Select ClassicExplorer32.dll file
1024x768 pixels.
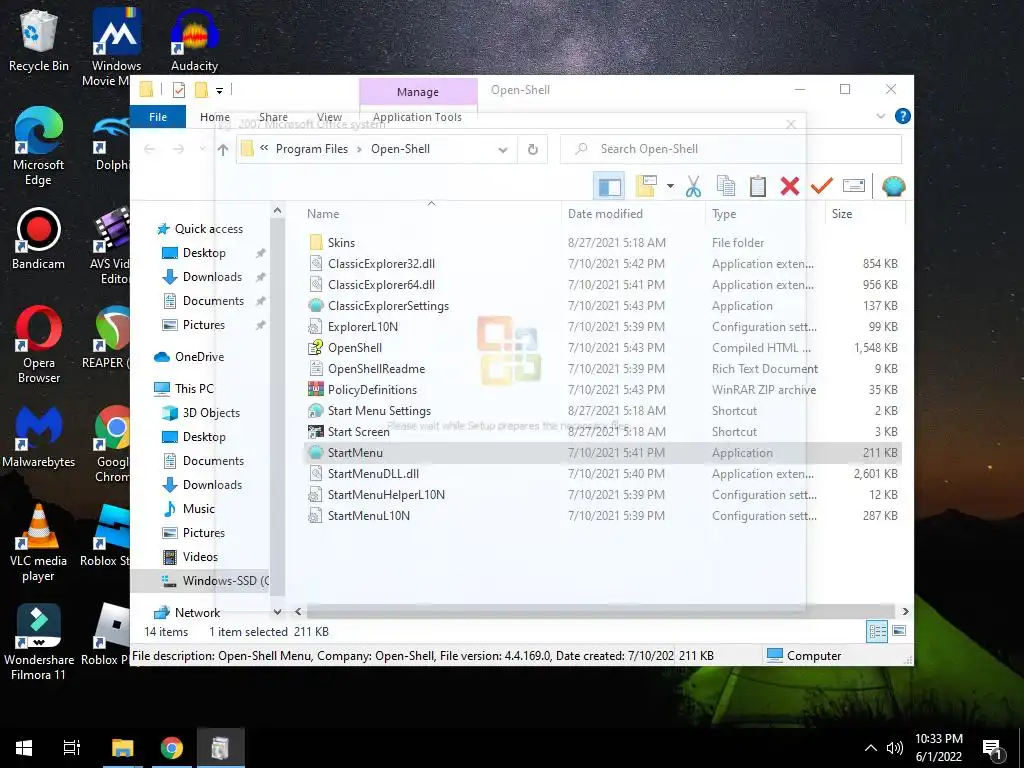(x=381, y=264)
